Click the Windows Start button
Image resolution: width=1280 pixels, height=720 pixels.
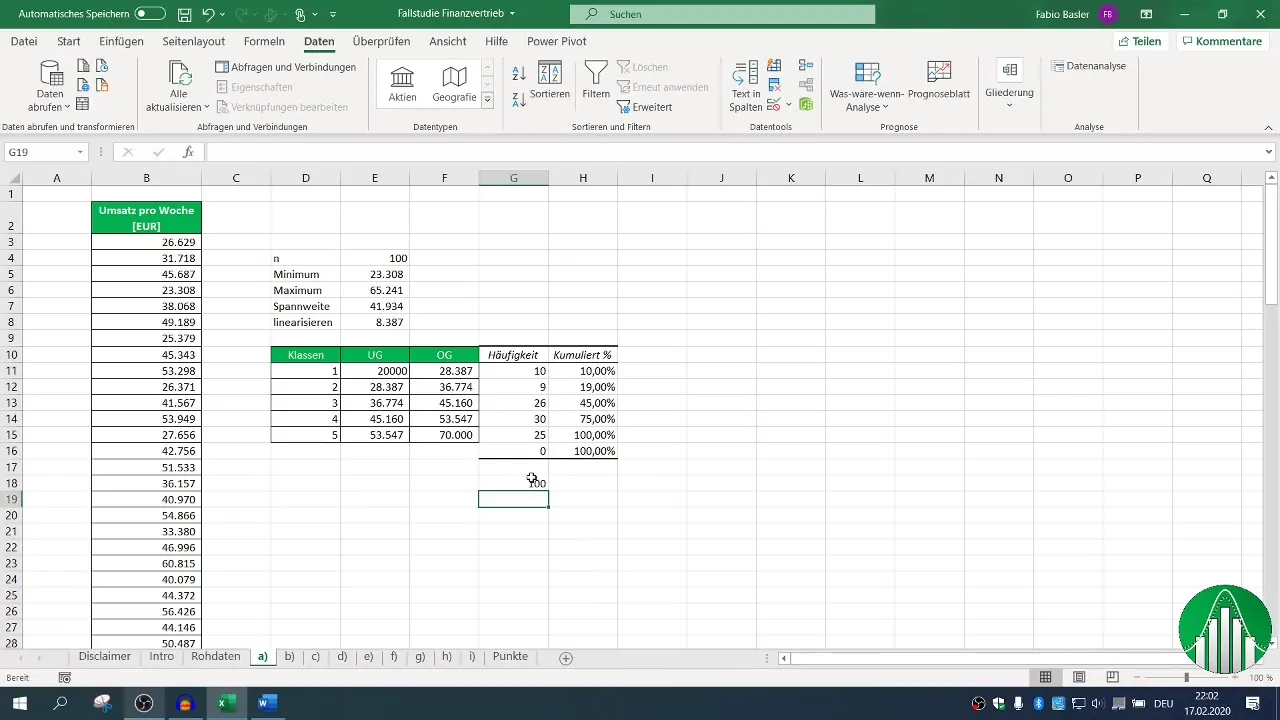click(x=19, y=703)
